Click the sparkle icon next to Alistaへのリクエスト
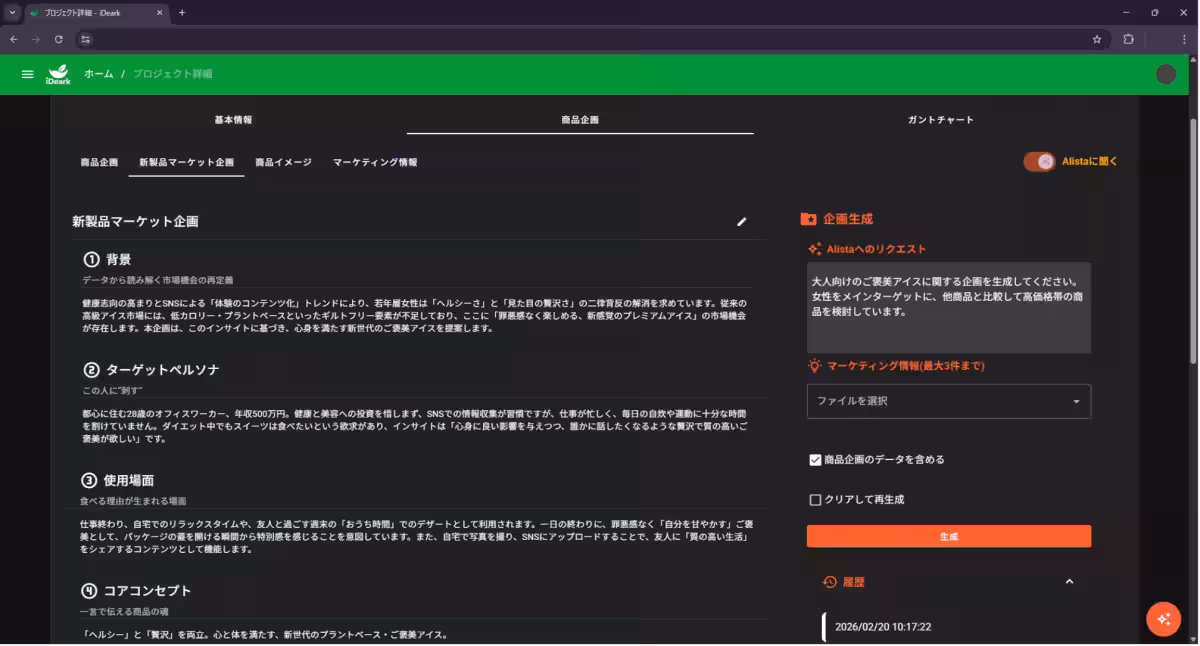This screenshot has height=646, width=1200. [815, 248]
